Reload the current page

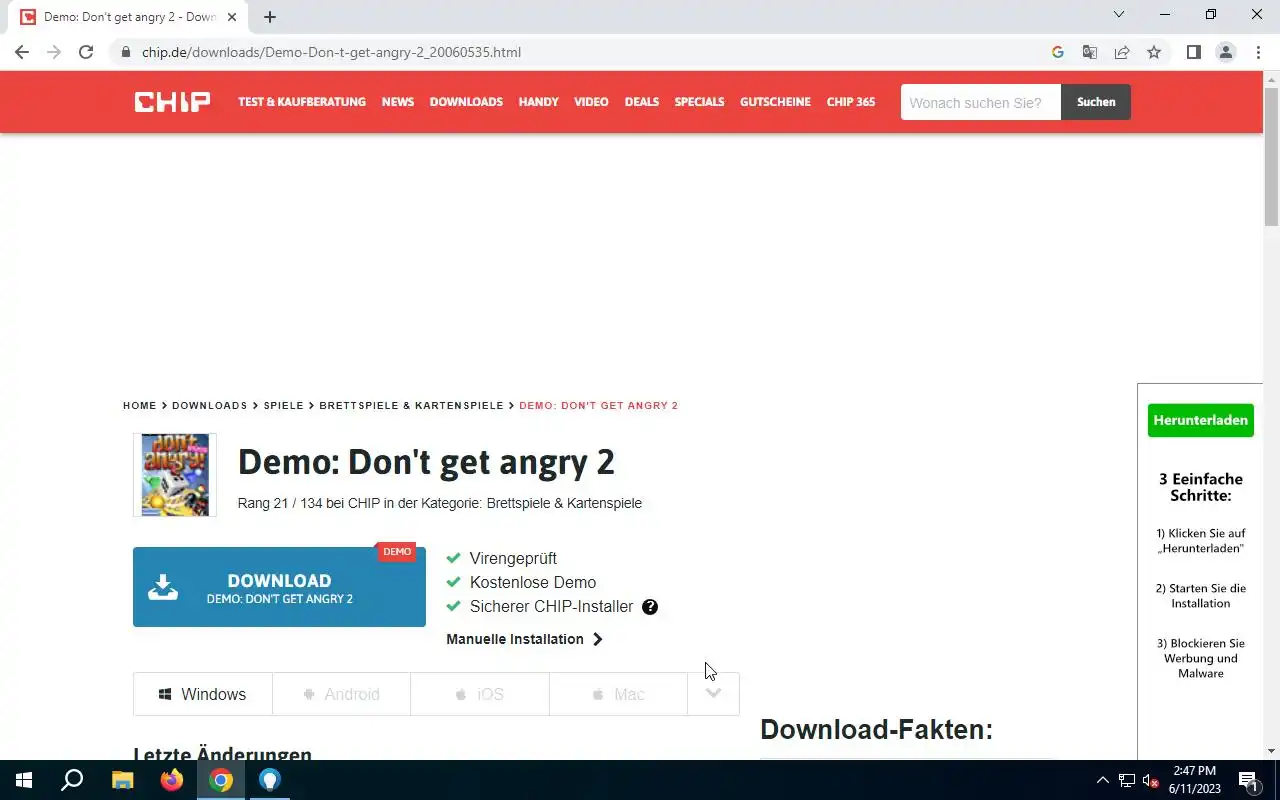[86, 52]
